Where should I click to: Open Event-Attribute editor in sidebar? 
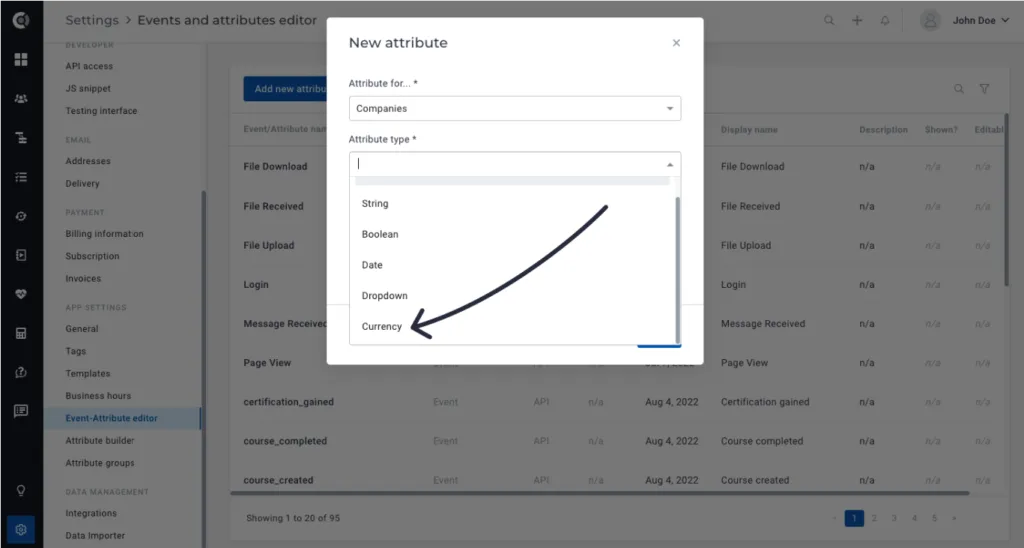[x=122, y=418]
